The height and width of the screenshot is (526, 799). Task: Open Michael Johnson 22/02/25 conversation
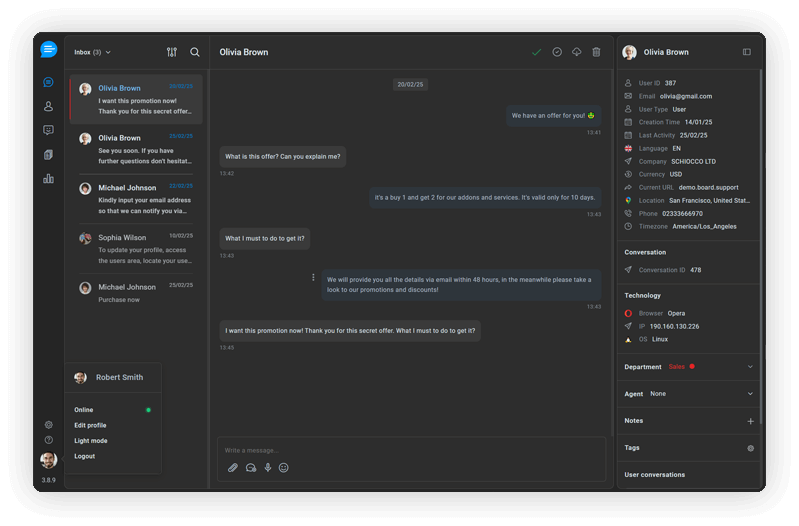pyautogui.click(x=136, y=199)
